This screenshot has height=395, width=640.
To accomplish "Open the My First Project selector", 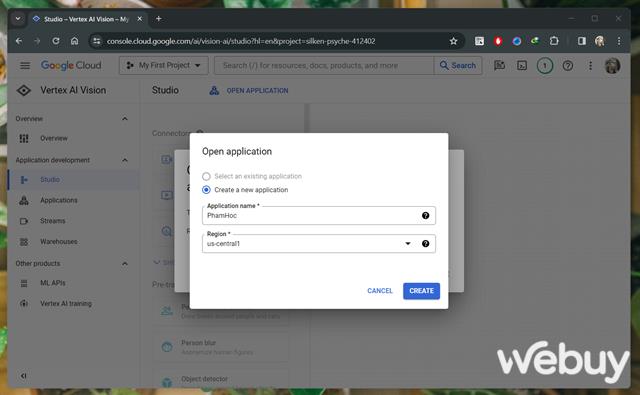I will [x=164, y=65].
